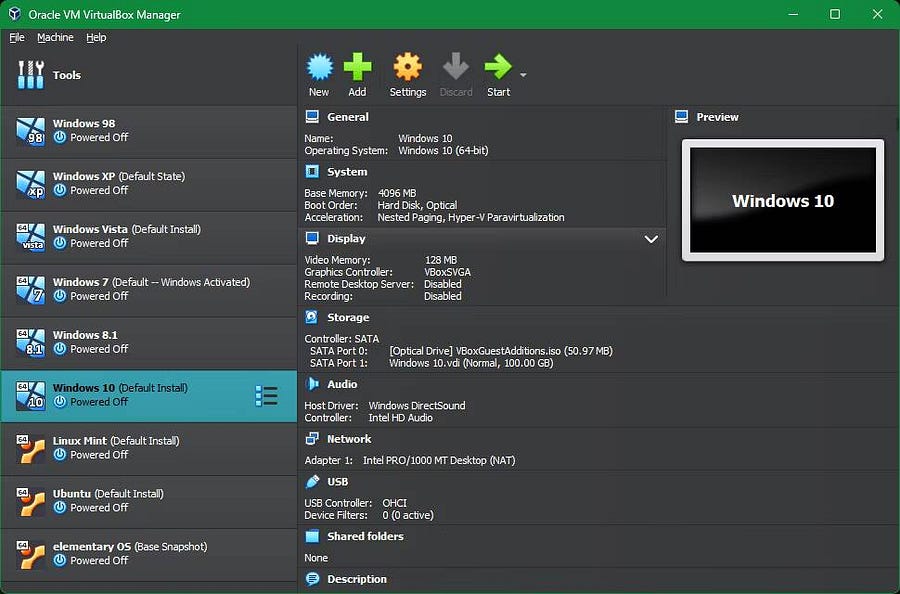Click the Storage section icon
The width and height of the screenshot is (900, 594).
coord(312,317)
